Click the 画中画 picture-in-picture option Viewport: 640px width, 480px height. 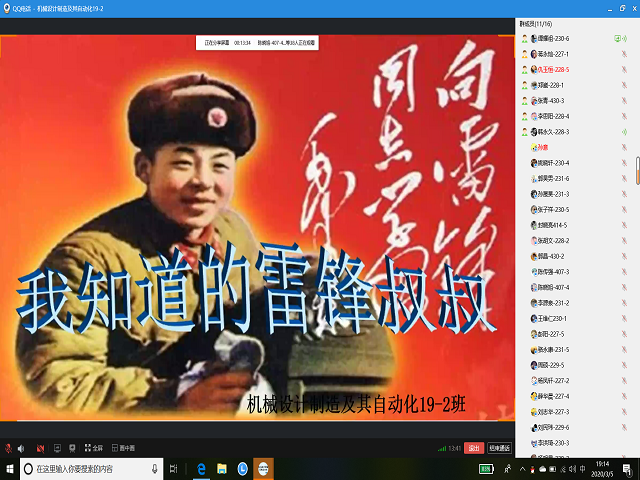pyautogui.click(x=123, y=447)
